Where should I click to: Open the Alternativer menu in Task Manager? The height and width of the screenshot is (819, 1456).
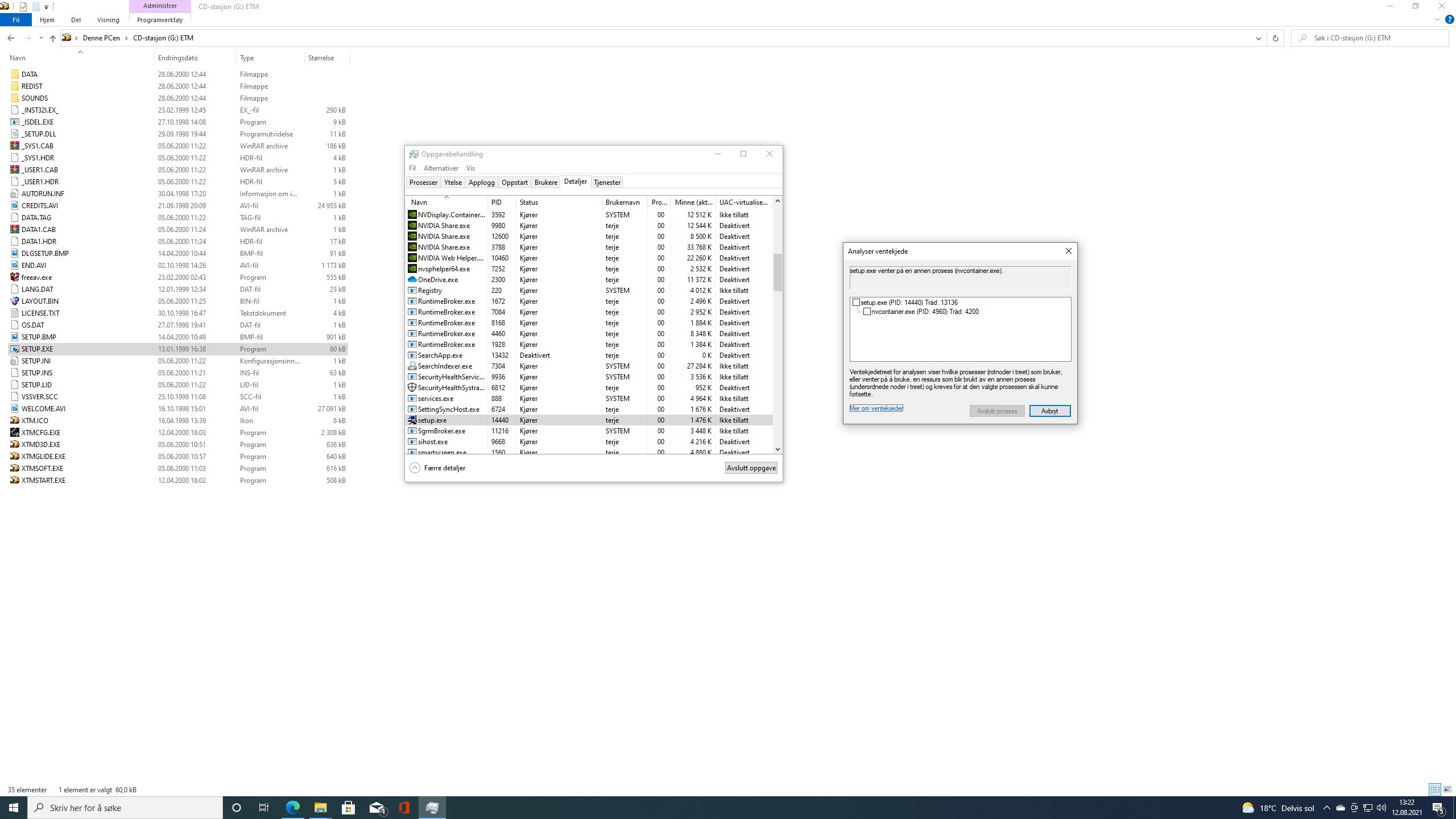(x=441, y=168)
